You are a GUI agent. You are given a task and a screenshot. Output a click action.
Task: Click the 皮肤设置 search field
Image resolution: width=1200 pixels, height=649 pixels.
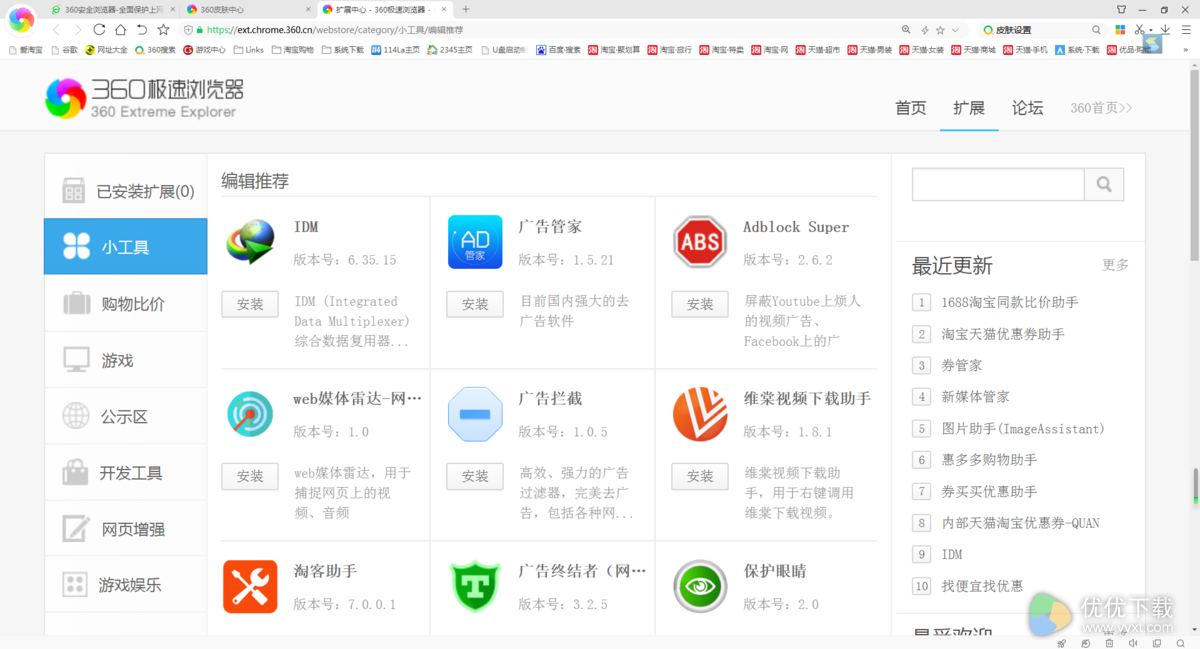[x=1042, y=30]
